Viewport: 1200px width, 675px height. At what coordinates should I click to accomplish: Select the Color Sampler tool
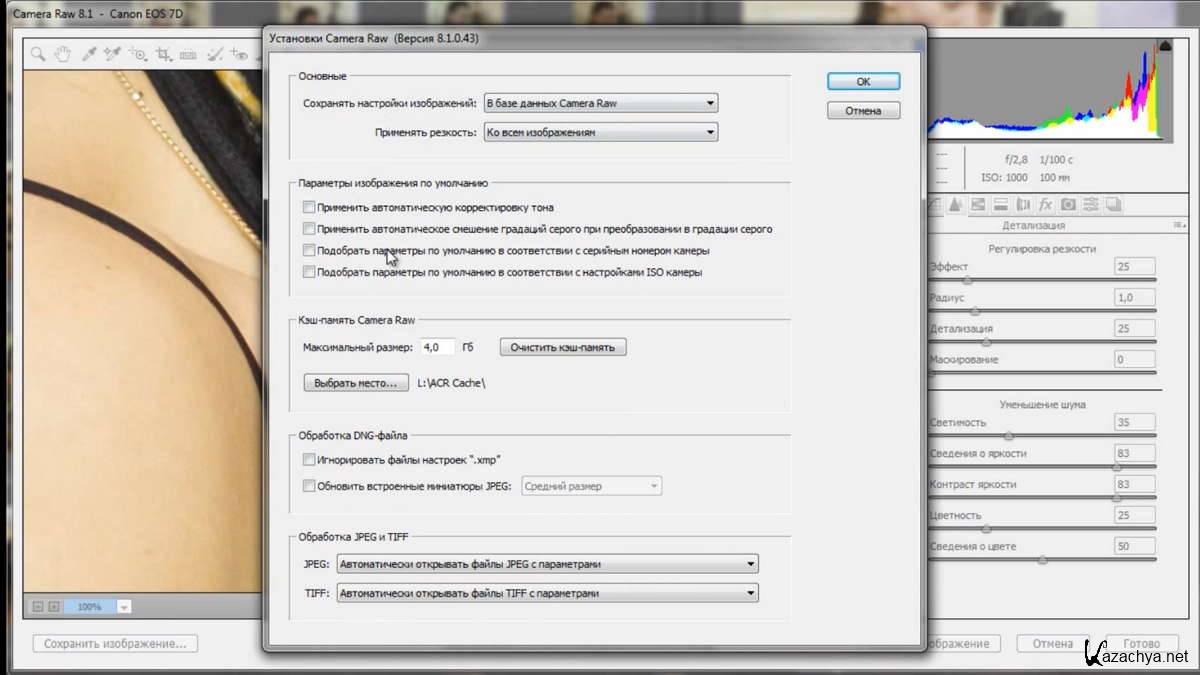[x=112, y=55]
